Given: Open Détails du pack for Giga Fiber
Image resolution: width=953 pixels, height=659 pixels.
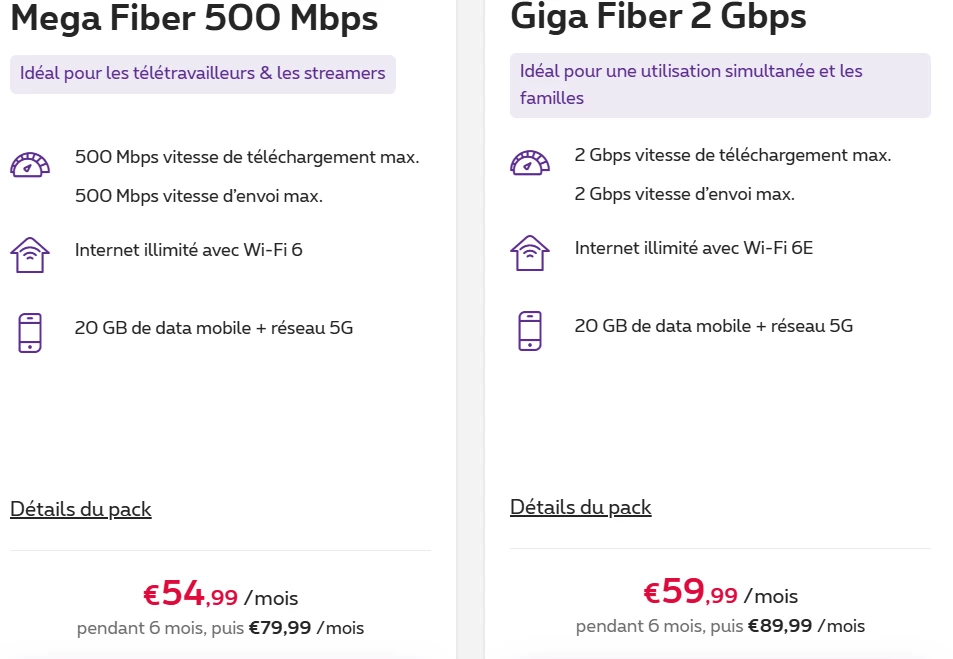Looking at the screenshot, I should coord(581,507).
